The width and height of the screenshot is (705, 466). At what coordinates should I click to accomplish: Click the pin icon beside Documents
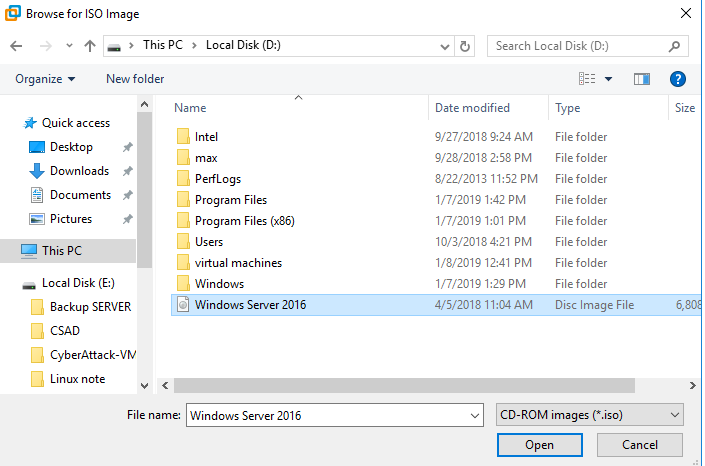point(128,195)
